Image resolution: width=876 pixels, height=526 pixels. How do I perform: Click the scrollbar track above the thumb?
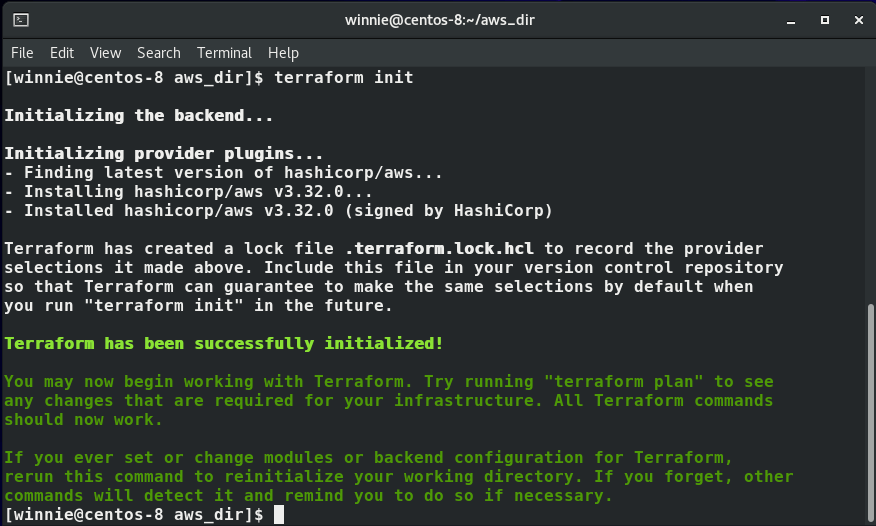[x=871, y=184]
